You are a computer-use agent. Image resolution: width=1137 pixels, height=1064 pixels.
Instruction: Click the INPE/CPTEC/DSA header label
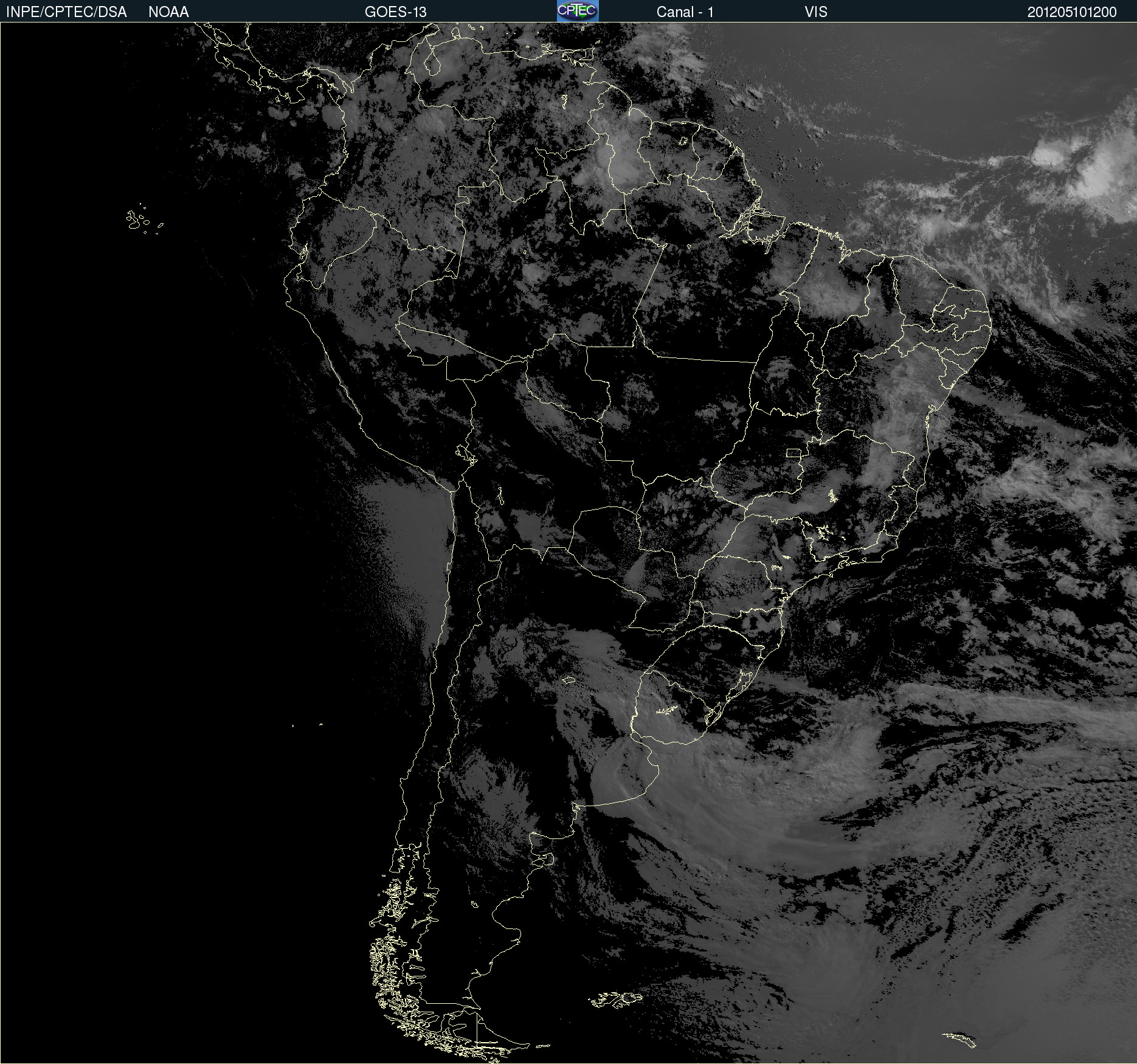[66, 12]
